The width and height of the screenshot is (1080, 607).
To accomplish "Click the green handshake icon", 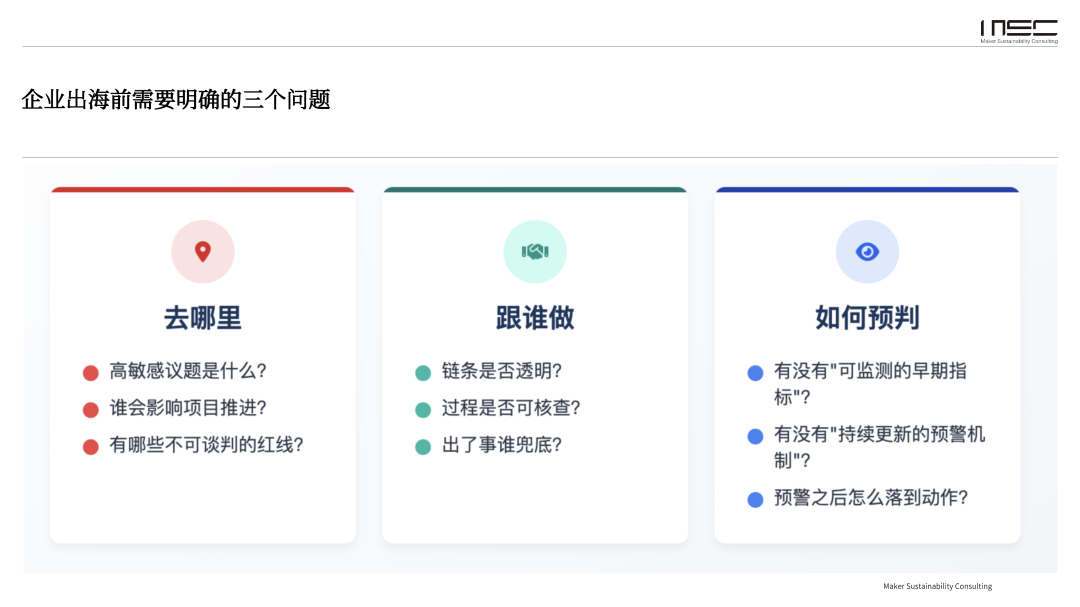I will 535,252.
